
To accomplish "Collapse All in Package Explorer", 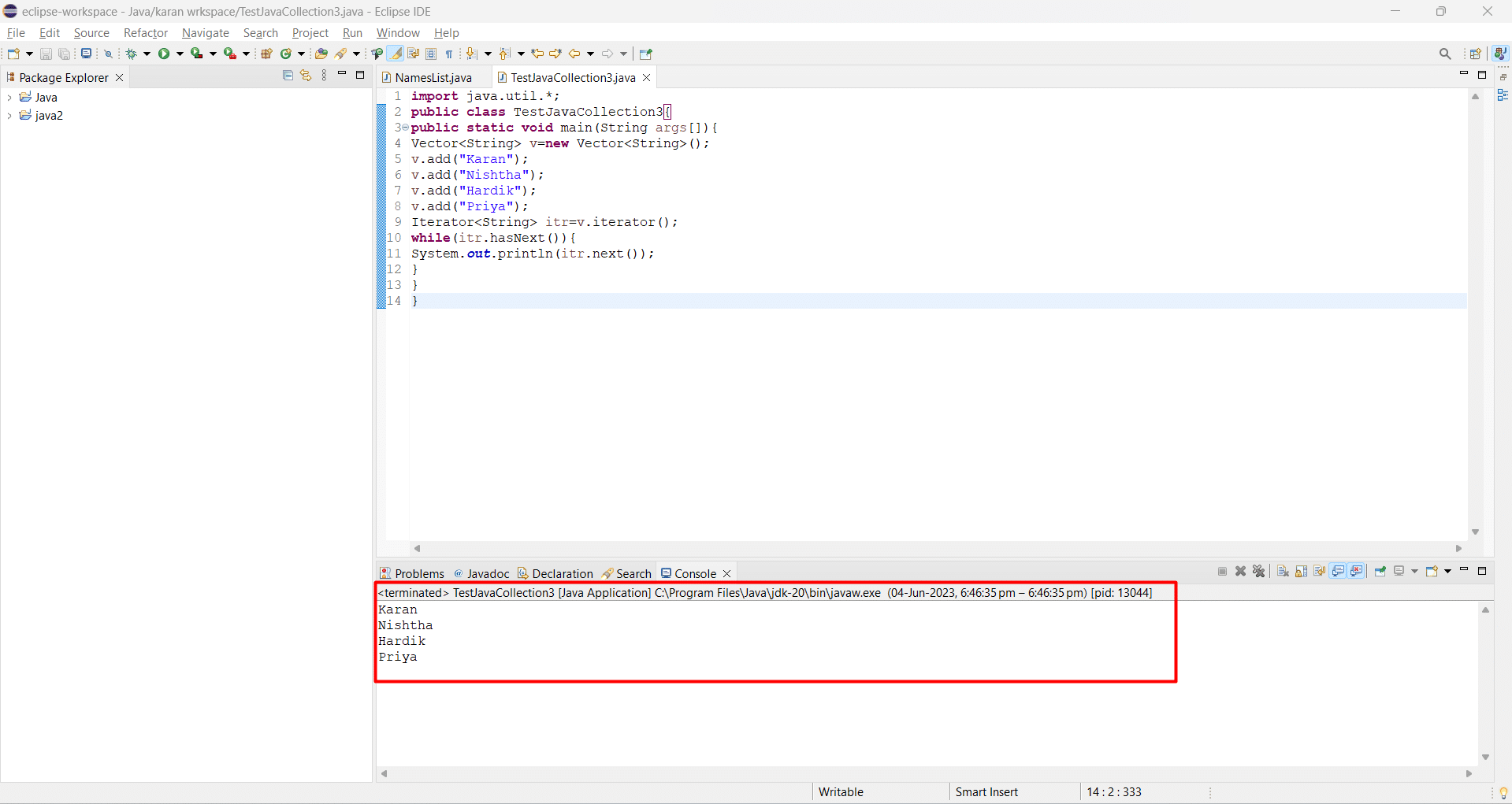I will point(288,76).
